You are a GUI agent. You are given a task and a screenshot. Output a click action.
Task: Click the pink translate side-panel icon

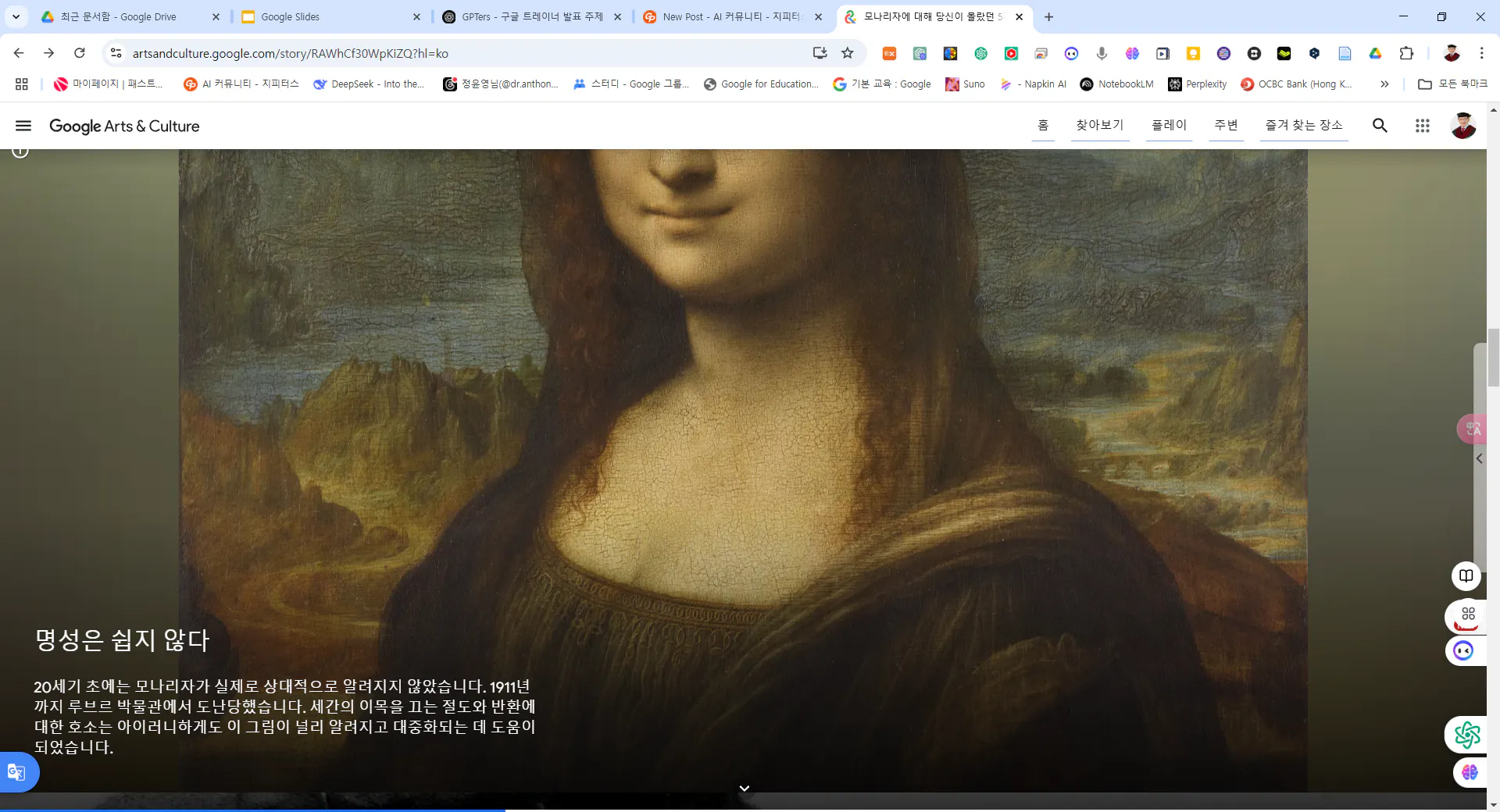click(1473, 429)
